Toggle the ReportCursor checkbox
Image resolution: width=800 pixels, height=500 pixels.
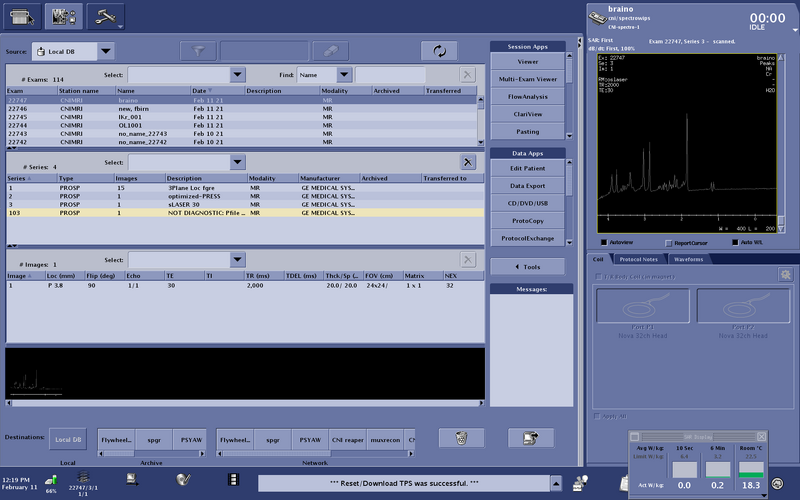669,243
